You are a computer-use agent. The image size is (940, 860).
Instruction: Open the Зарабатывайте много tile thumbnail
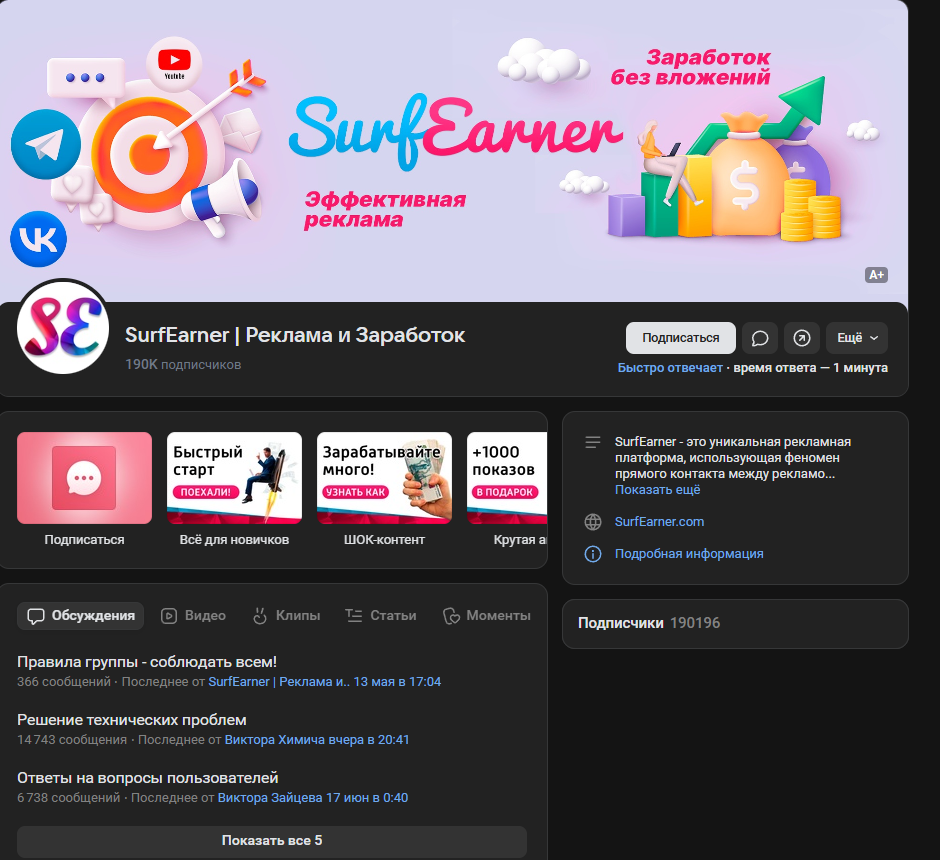(x=384, y=478)
